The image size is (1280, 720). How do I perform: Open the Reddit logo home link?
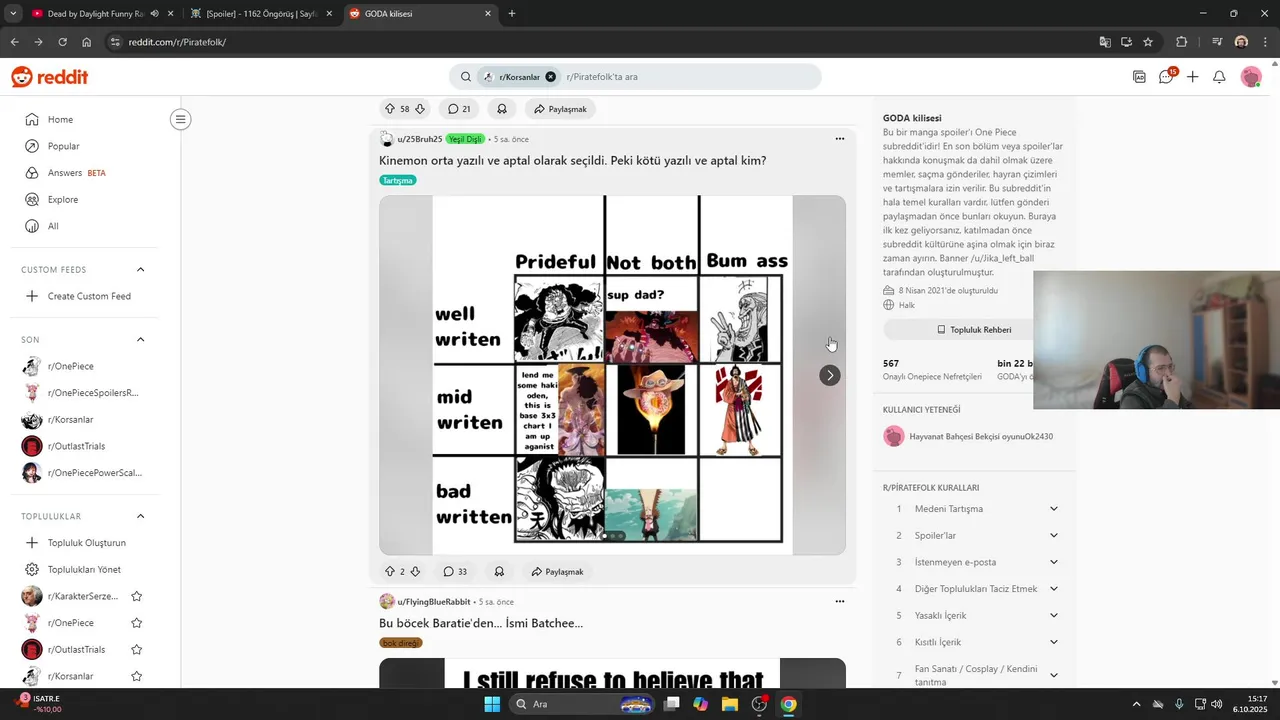[49, 77]
